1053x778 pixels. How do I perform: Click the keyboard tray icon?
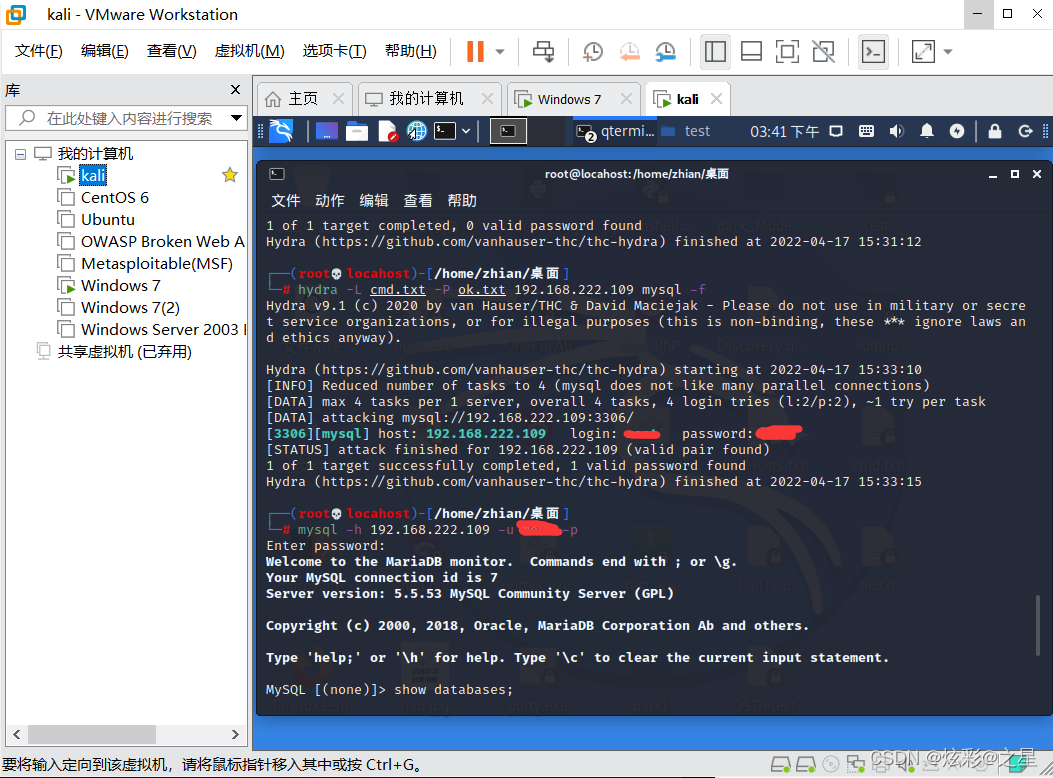coord(866,131)
